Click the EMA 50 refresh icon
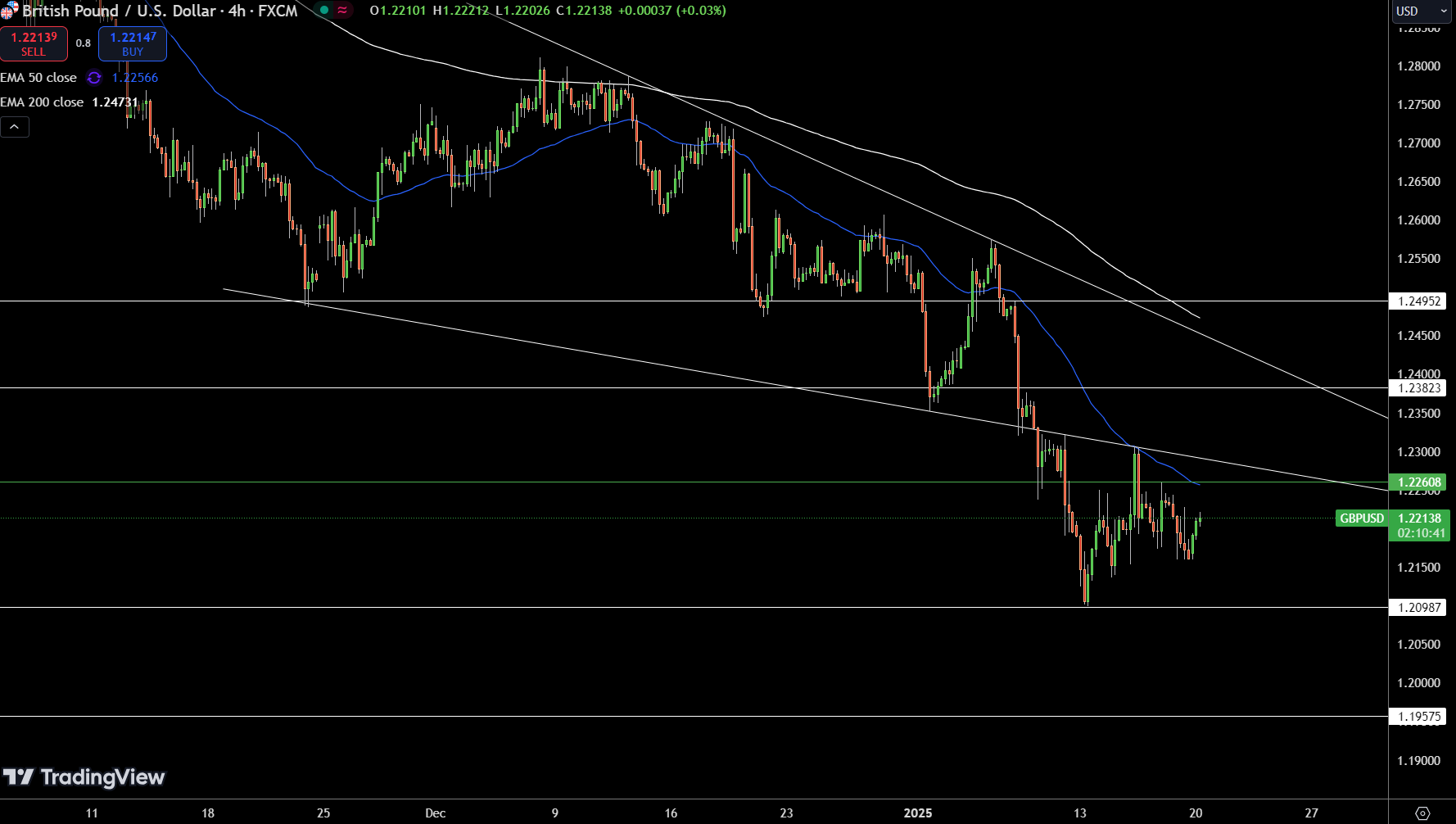This screenshot has height=824, width=1456. pos(94,78)
